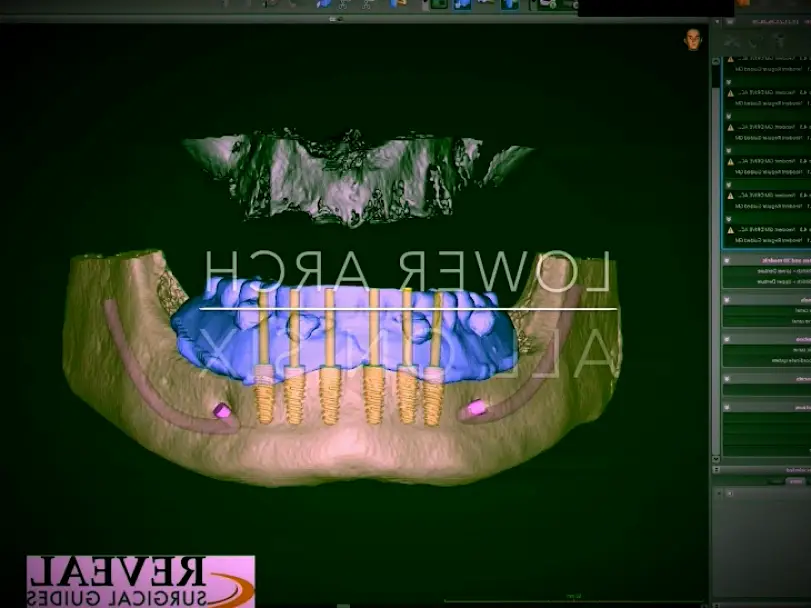Expand the chevron above the third implant entry
This screenshot has height=608, width=811.
[x=729, y=116]
